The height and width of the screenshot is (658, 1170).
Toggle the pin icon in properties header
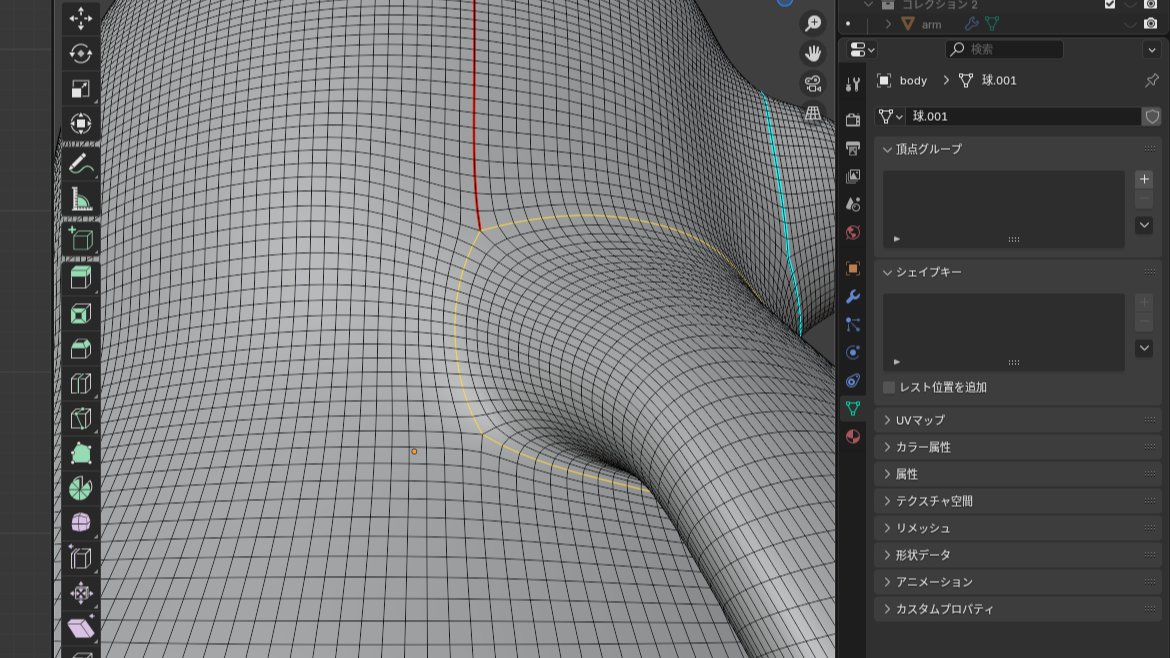tap(1151, 81)
